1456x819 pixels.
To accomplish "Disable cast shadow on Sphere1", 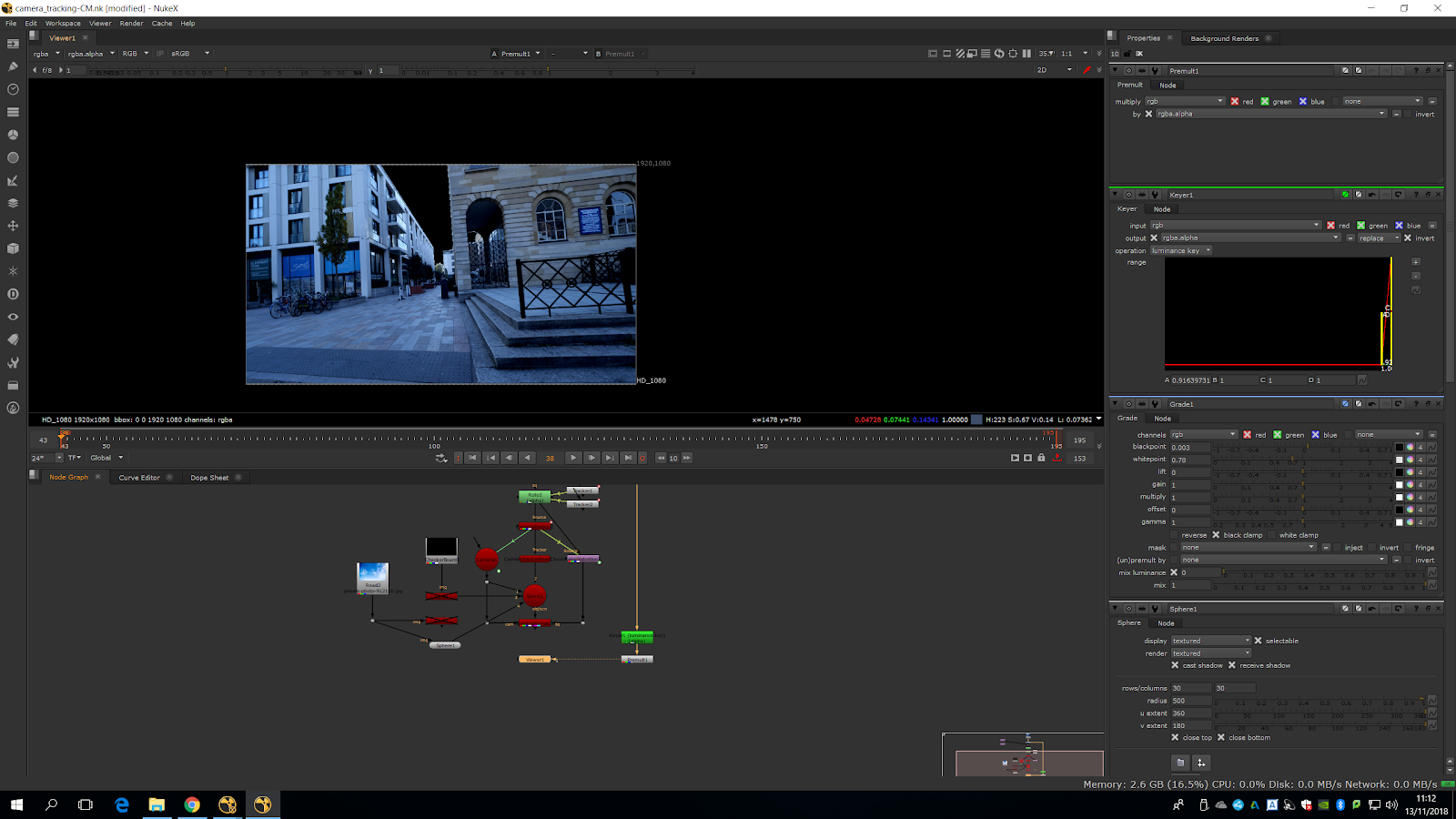I will (x=1175, y=665).
